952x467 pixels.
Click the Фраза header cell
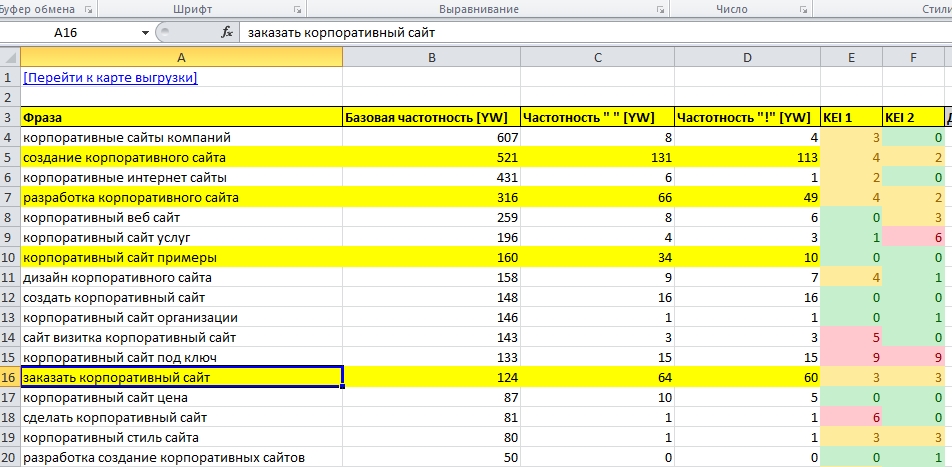182,117
